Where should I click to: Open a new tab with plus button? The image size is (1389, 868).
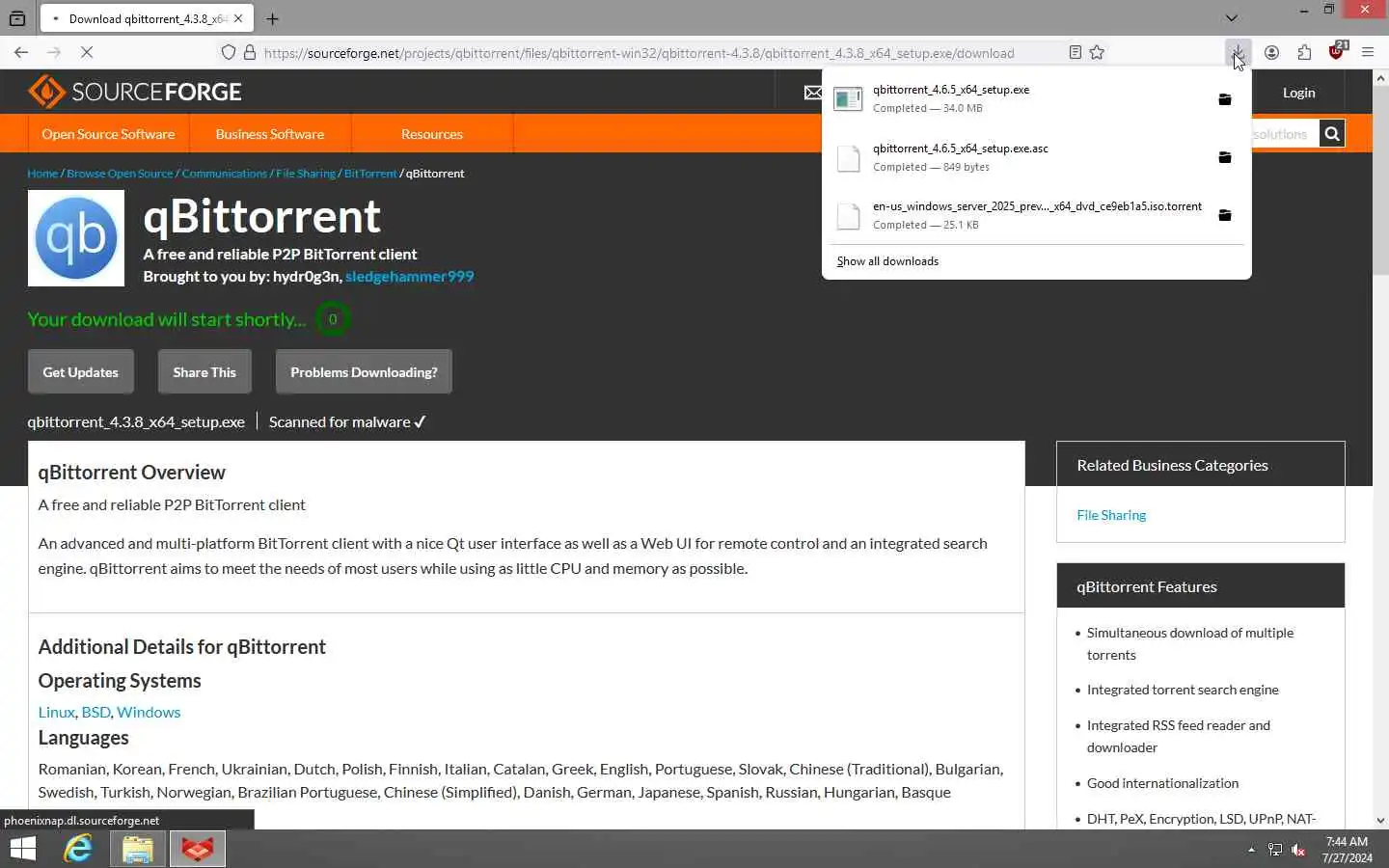tap(272, 18)
